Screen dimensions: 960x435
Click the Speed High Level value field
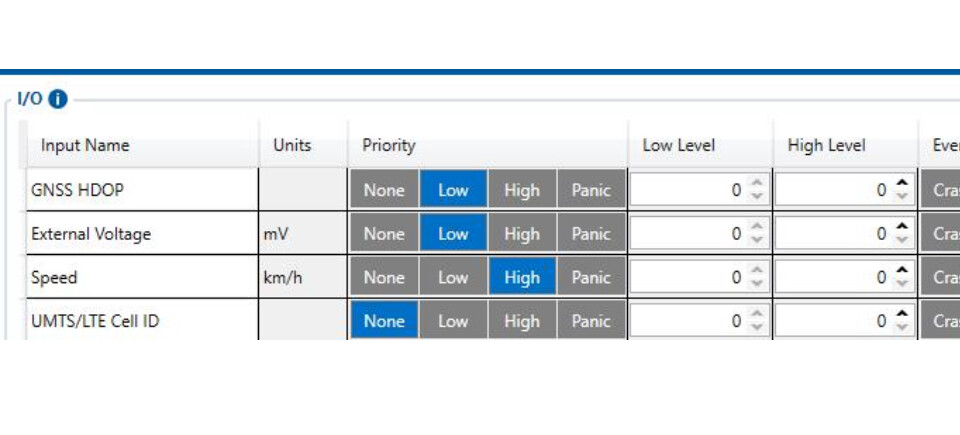pos(834,278)
